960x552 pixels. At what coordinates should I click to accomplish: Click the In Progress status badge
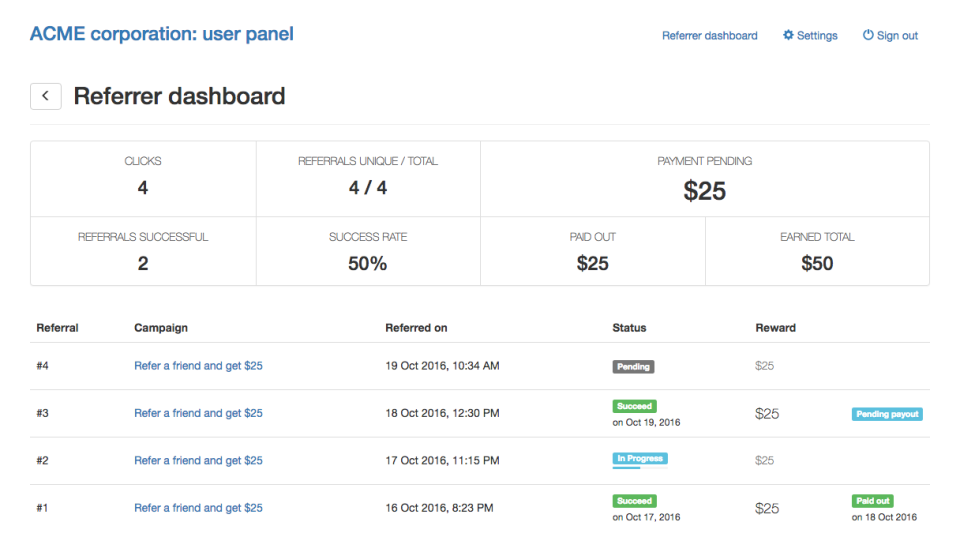click(639, 458)
